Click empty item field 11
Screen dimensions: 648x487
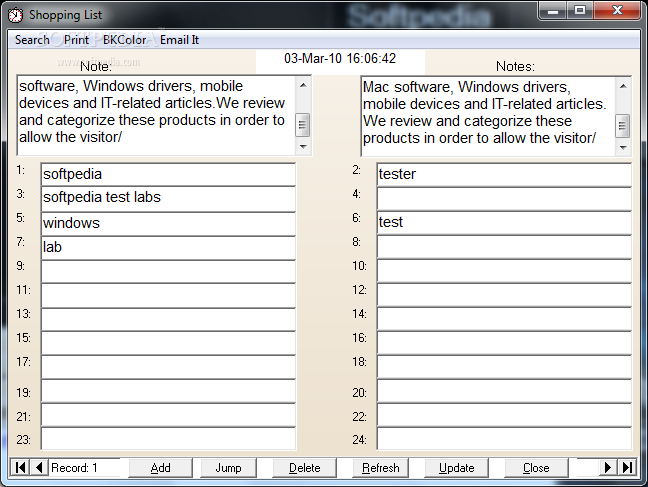pos(168,296)
